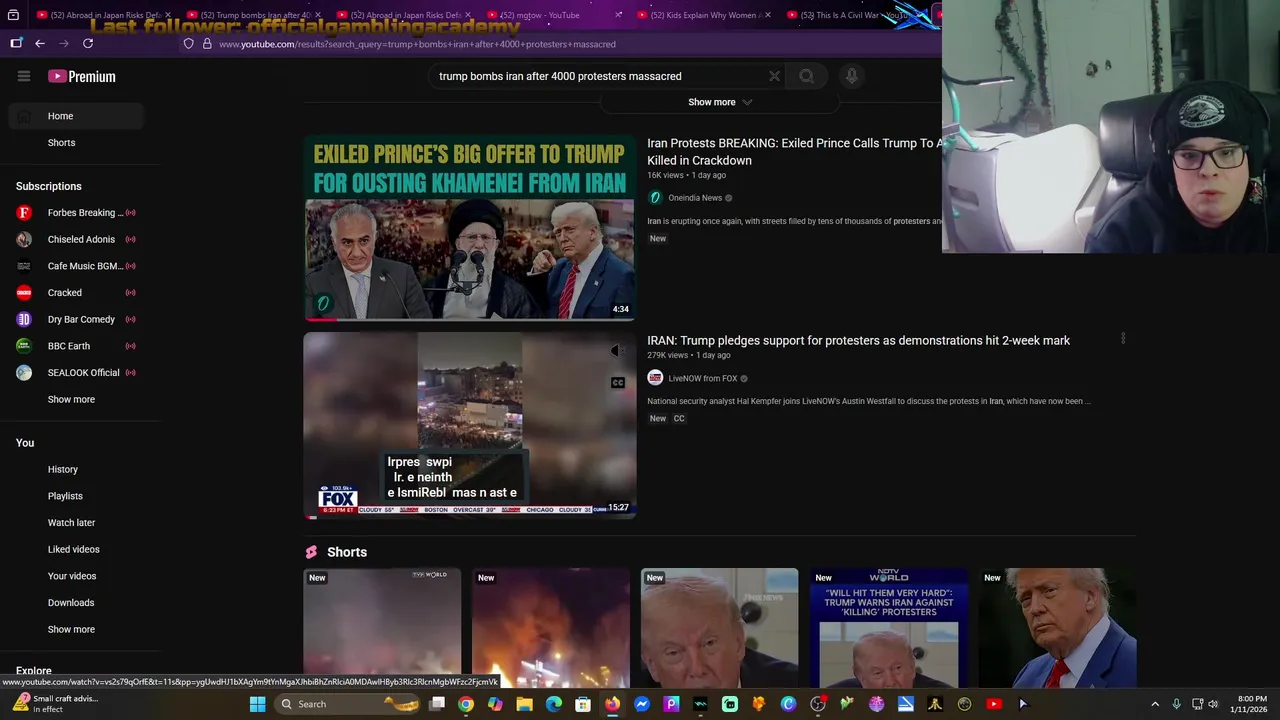Click the Firefox address bar URL
The width and height of the screenshot is (1280, 720).
click(417, 44)
